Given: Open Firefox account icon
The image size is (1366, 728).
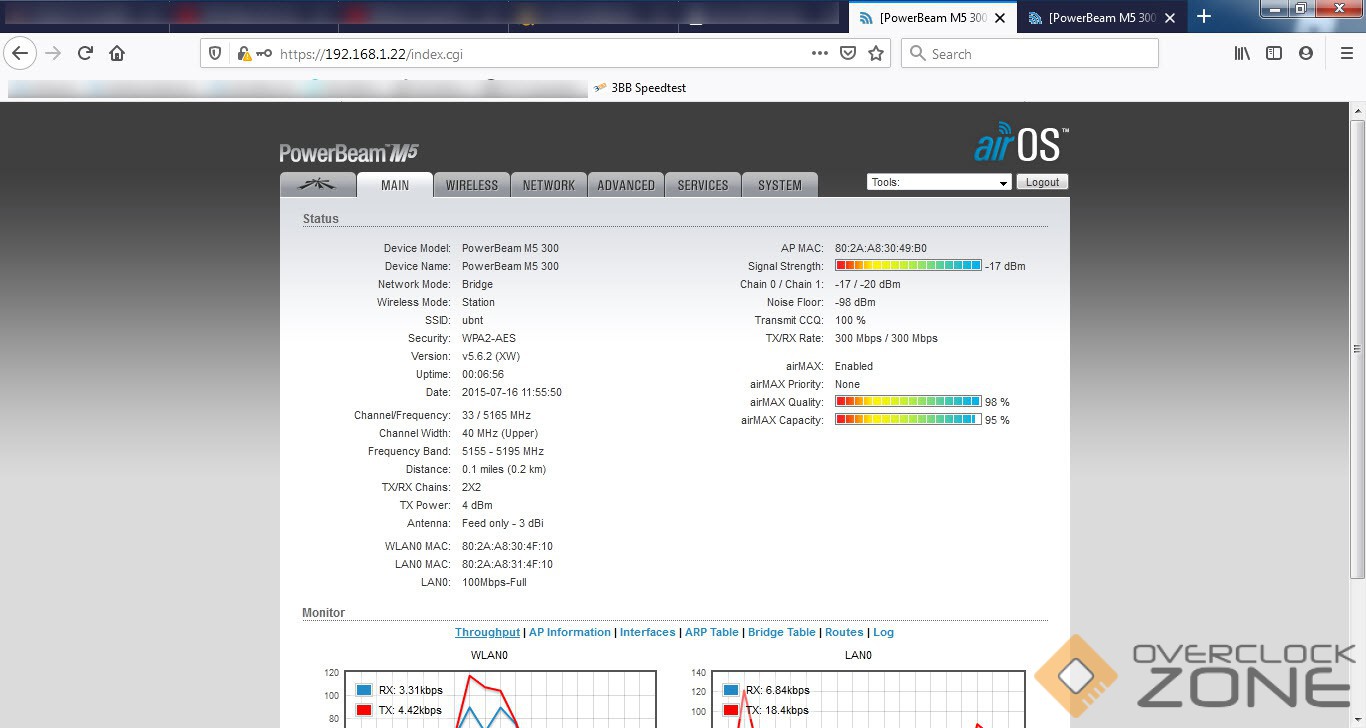Looking at the screenshot, I should [x=1306, y=54].
